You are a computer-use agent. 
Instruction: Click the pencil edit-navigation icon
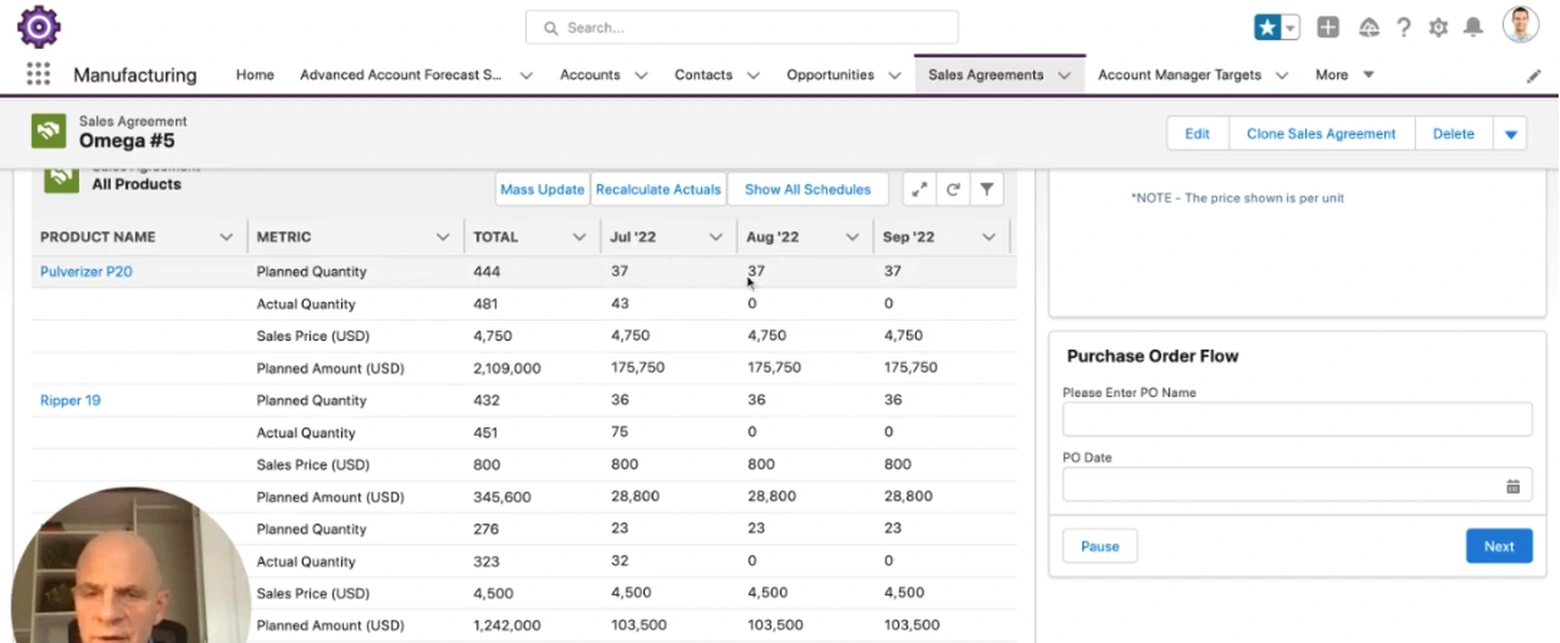click(1533, 76)
